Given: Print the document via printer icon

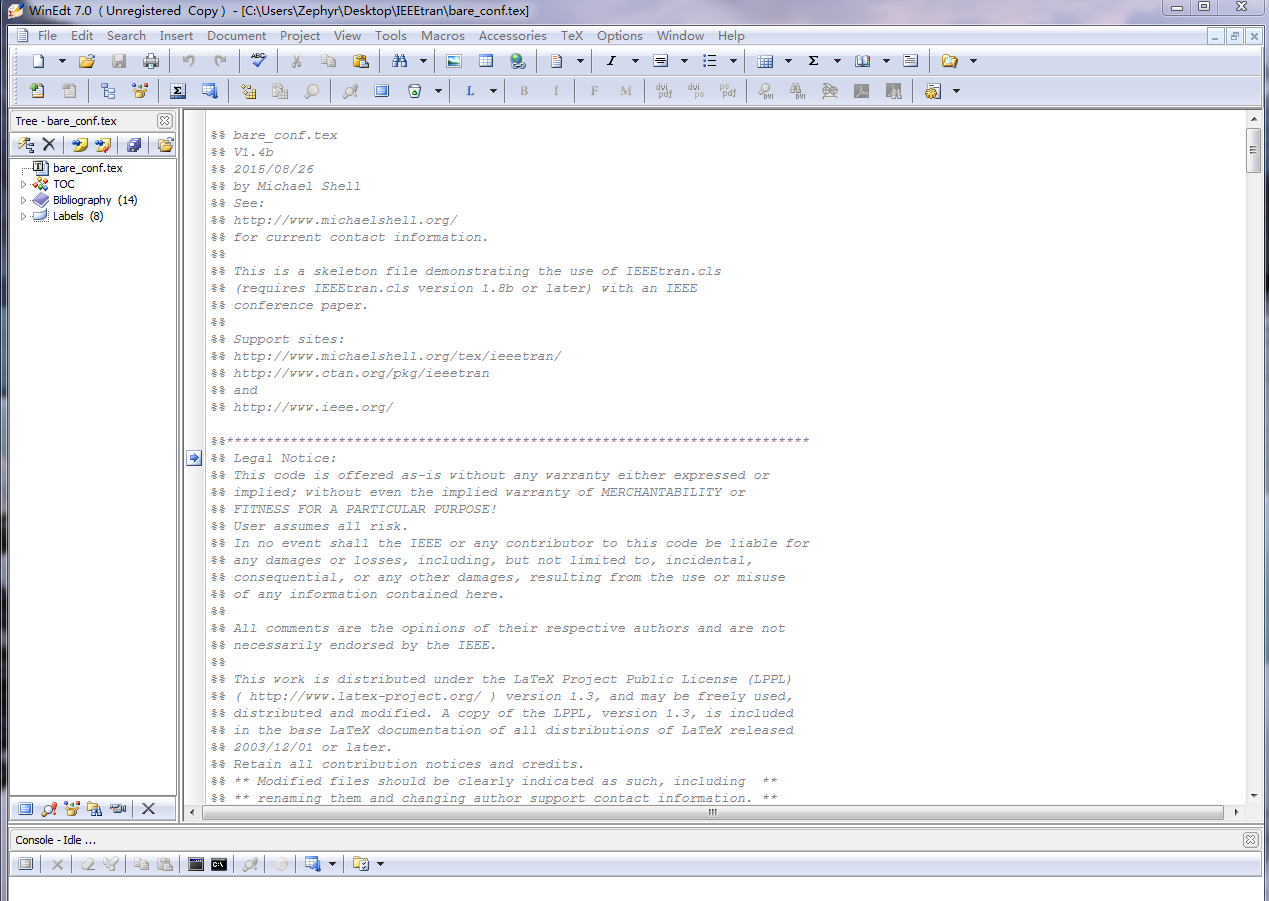Looking at the screenshot, I should coord(150,61).
